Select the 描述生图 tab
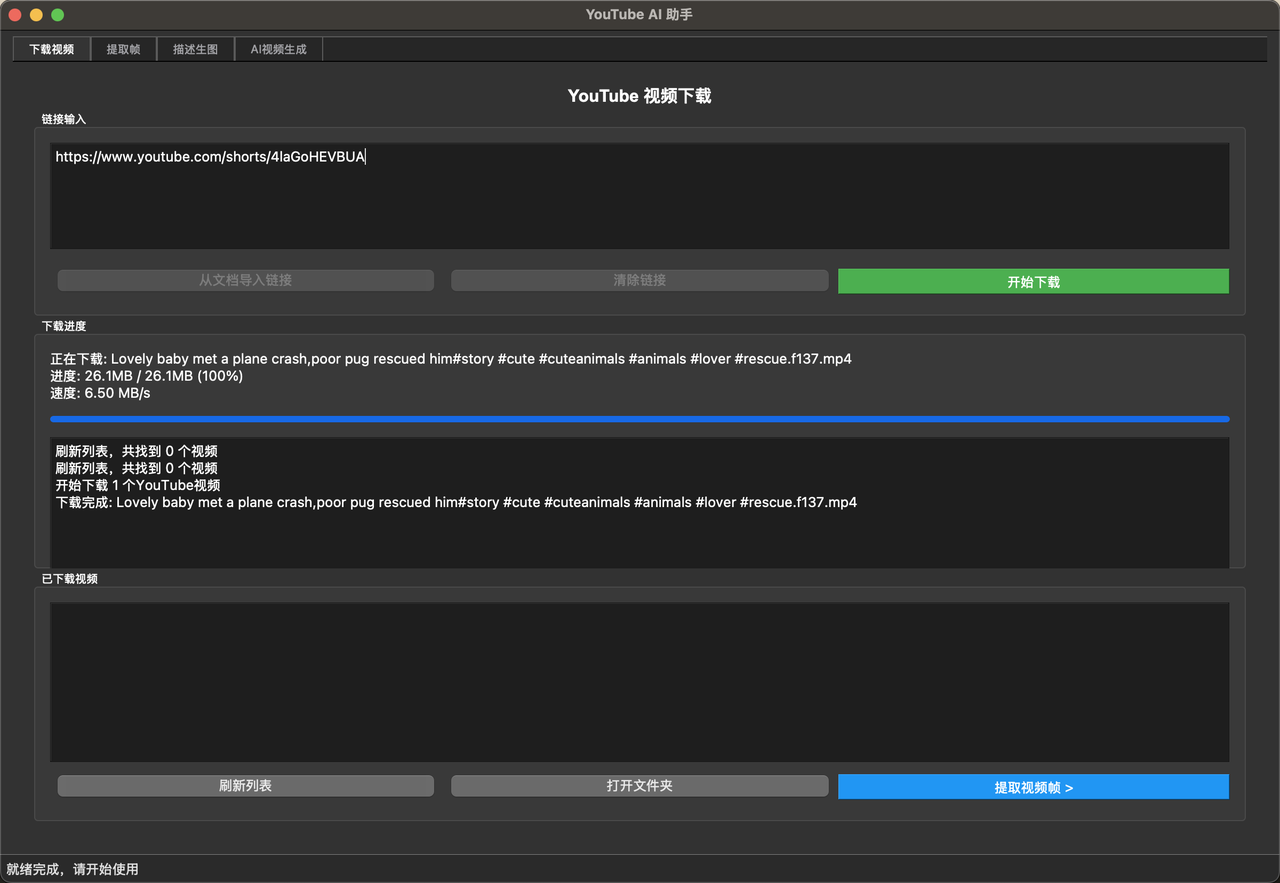The width and height of the screenshot is (1280, 883). click(195, 49)
